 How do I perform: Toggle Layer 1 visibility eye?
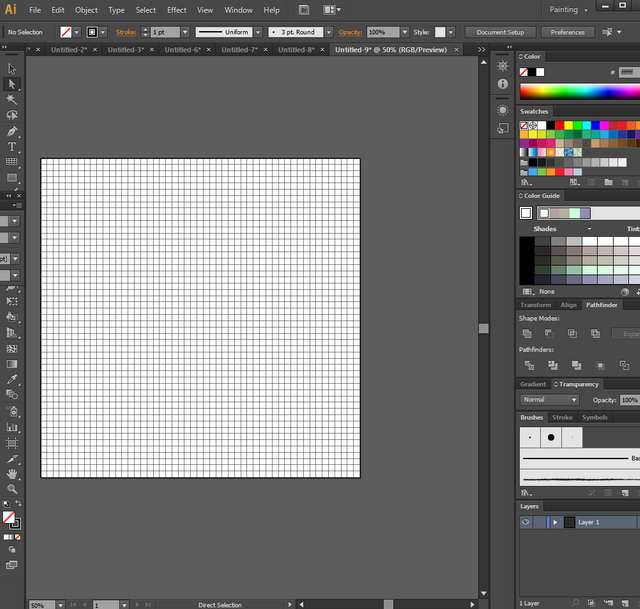[525, 522]
